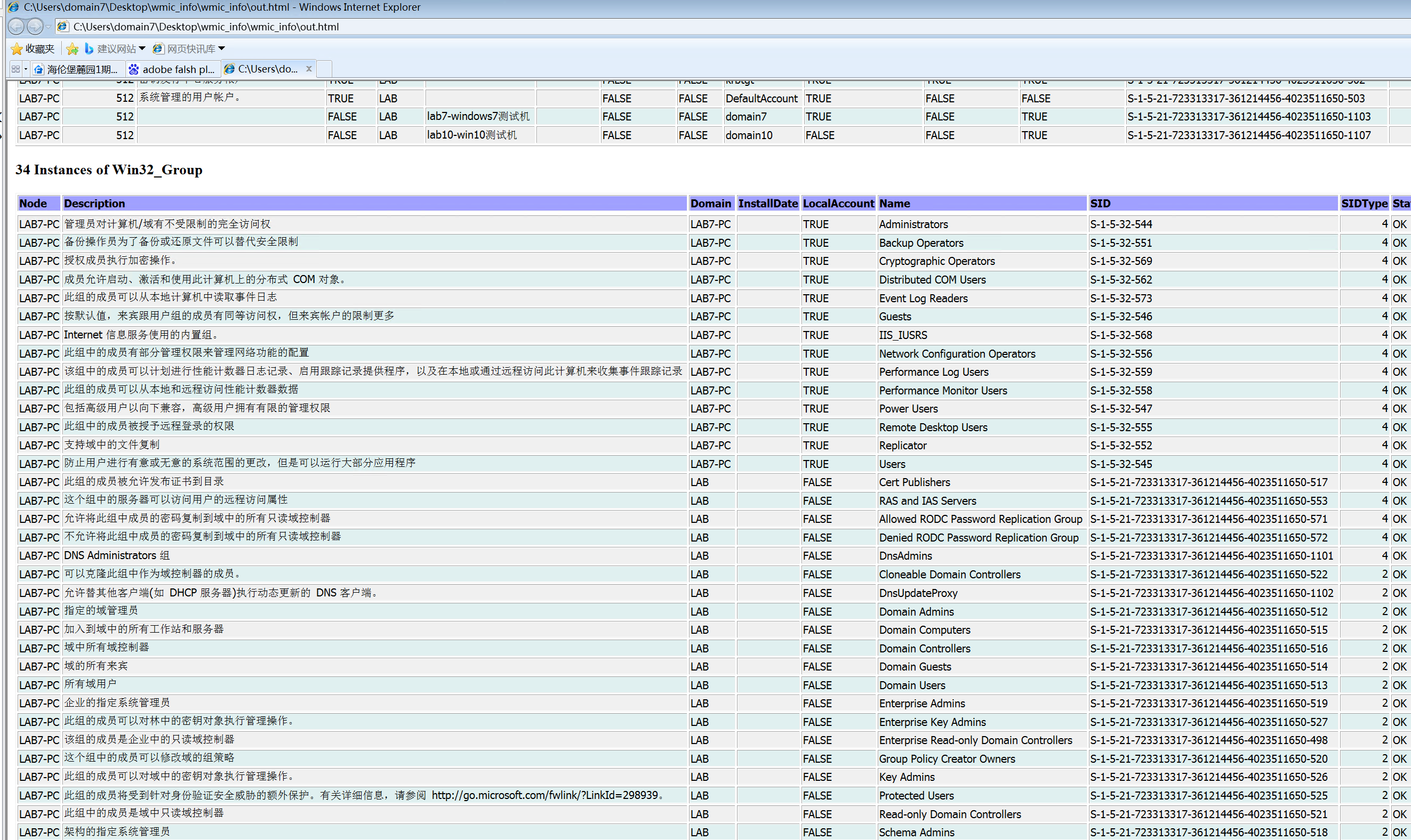This screenshot has width=1411, height=840.
Task: Open the 网页快讯库 dropdown
Action: [189, 49]
